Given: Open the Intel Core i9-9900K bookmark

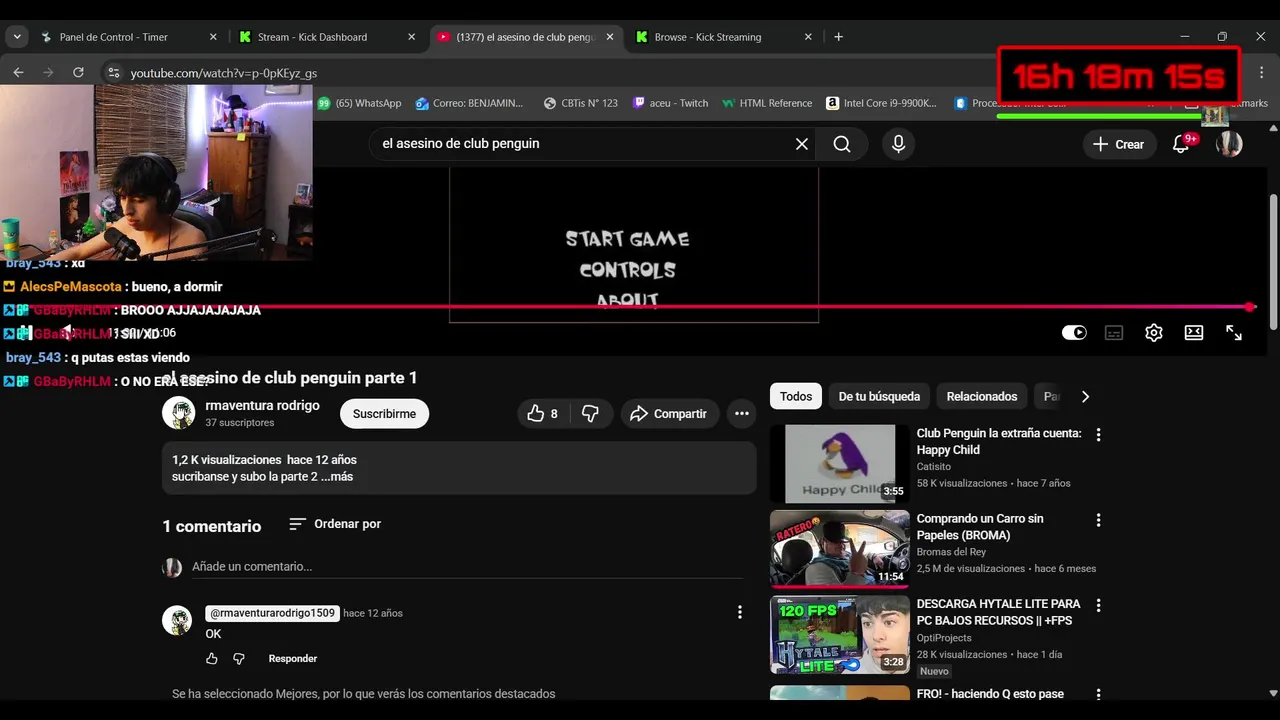Looking at the screenshot, I should pos(882,103).
